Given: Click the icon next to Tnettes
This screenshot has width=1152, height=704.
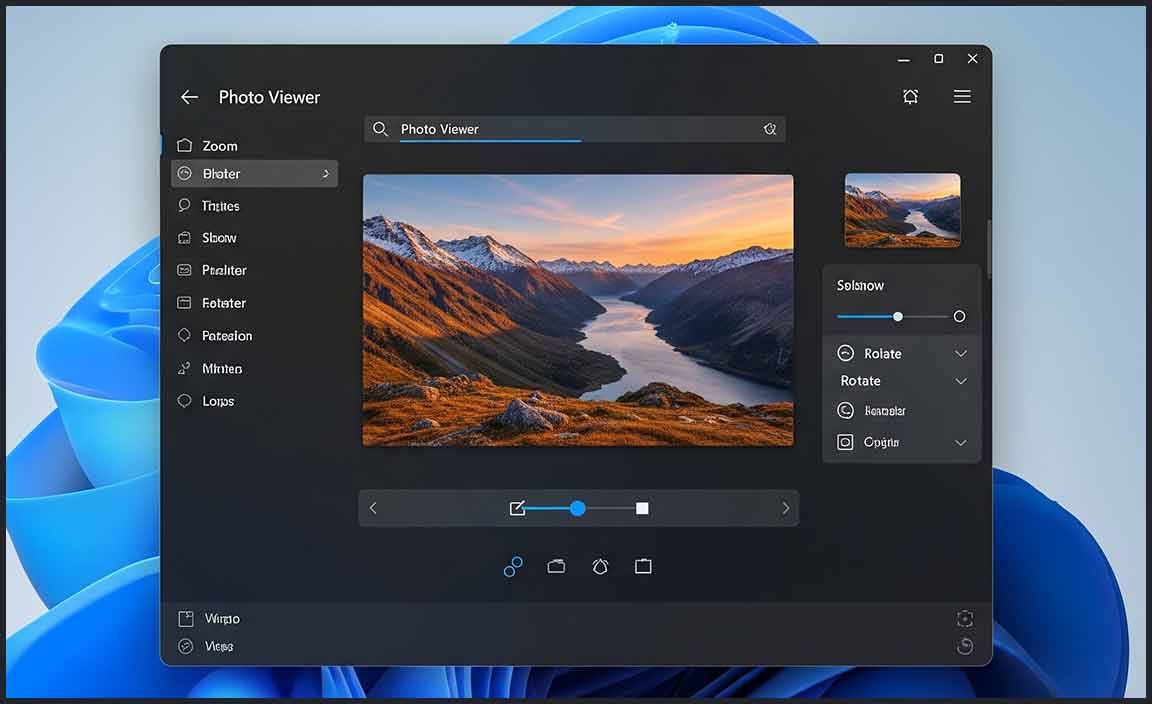Looking at the screenshot, I should pos(184,205).
